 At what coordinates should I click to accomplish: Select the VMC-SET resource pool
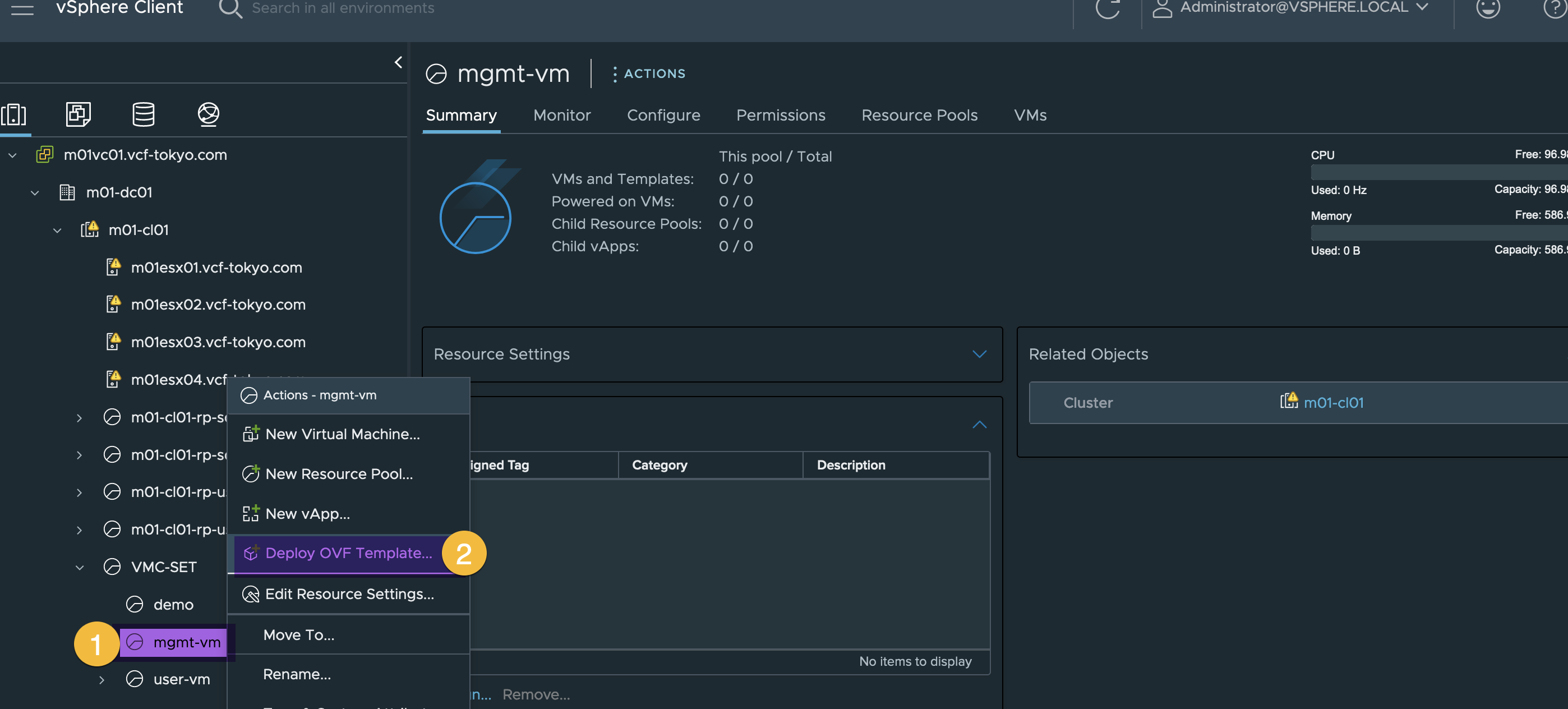(164, 567)
